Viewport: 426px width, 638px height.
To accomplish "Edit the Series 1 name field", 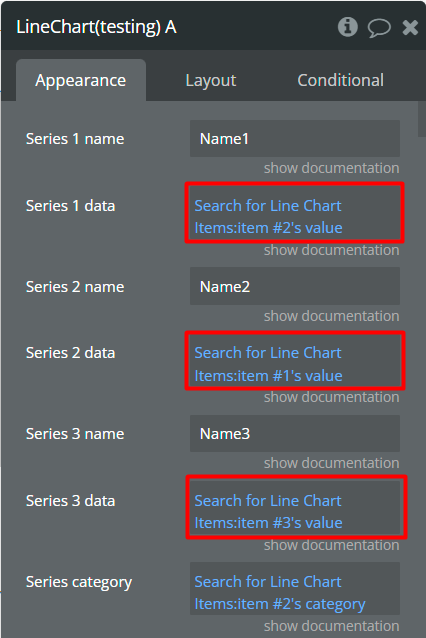I will pyautogui.click(x=295, y=139).
